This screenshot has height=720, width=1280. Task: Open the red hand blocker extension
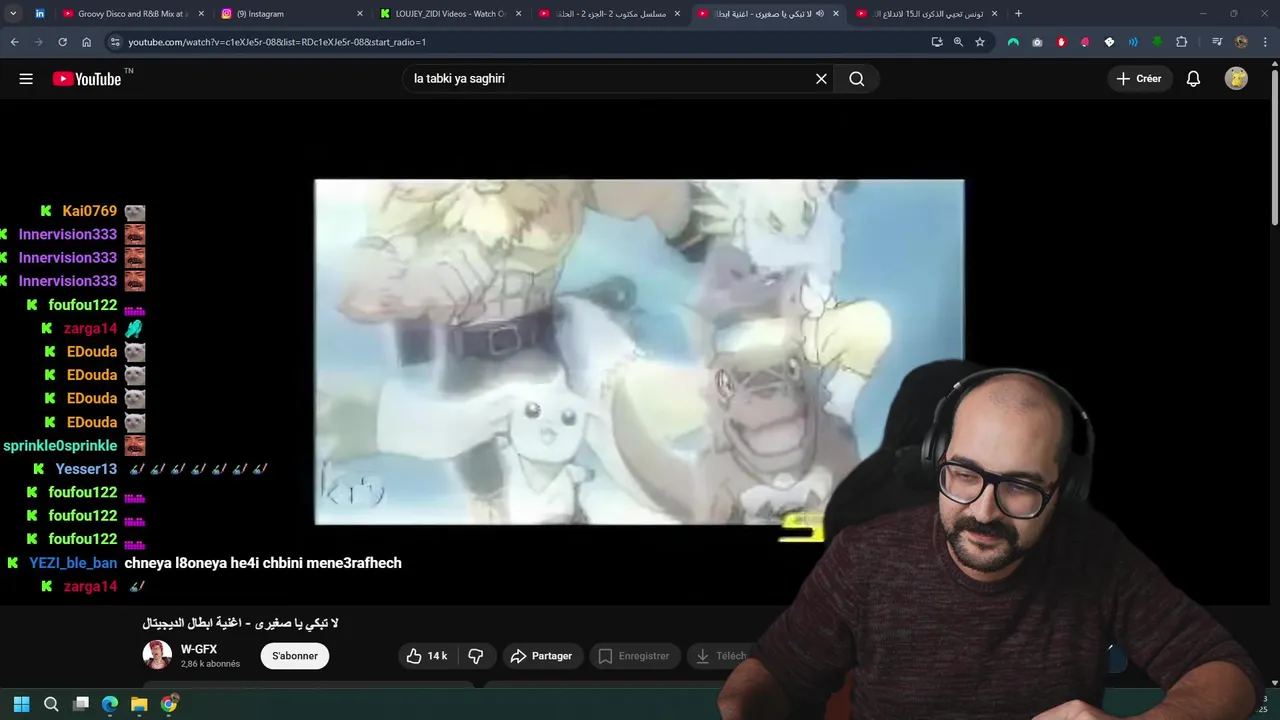click(x=1061, y=42)
